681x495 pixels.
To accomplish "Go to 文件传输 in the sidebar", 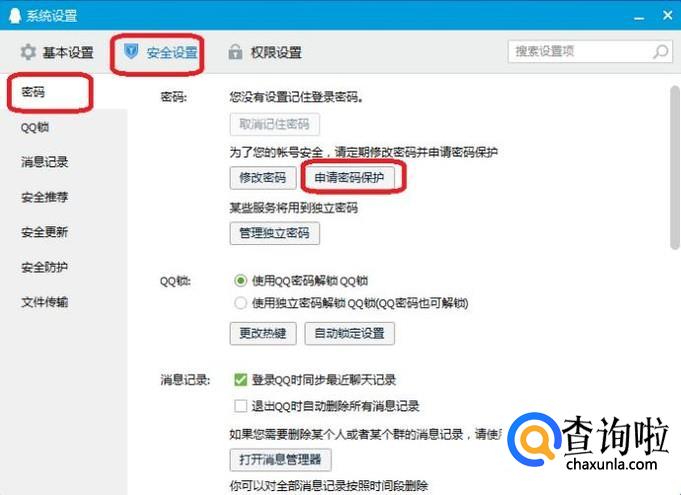I will point(44,302).
